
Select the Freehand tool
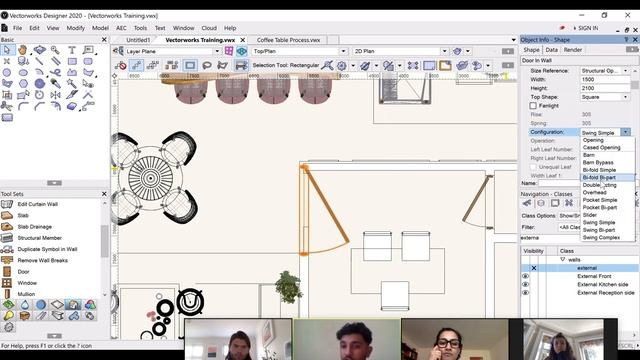pos(56,73)
